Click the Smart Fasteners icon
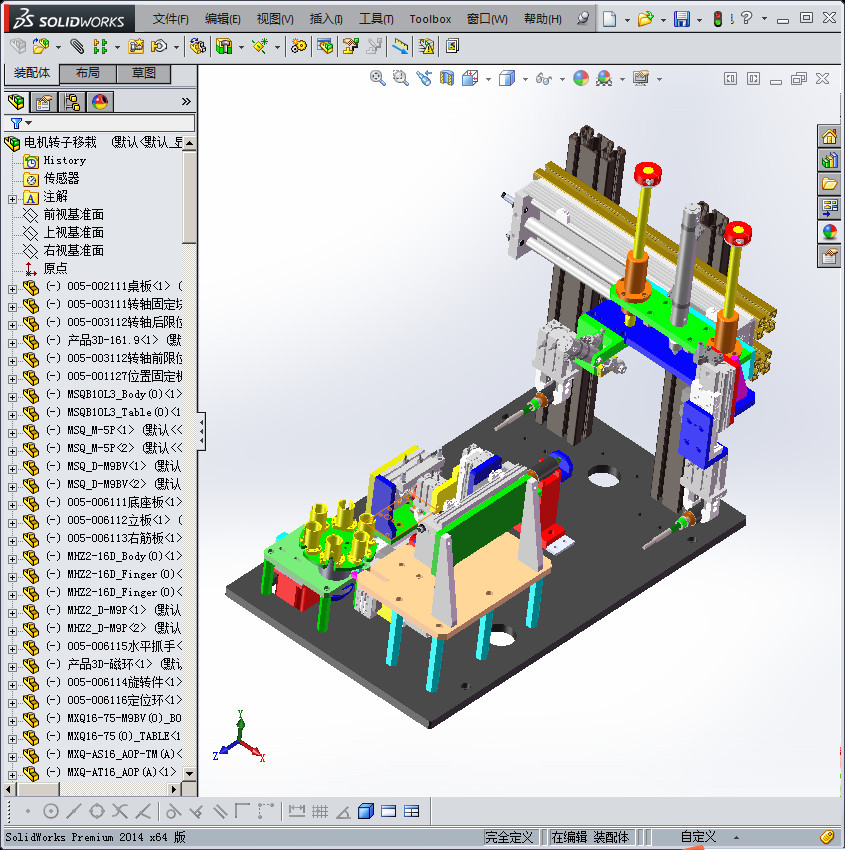 (136, 46)
